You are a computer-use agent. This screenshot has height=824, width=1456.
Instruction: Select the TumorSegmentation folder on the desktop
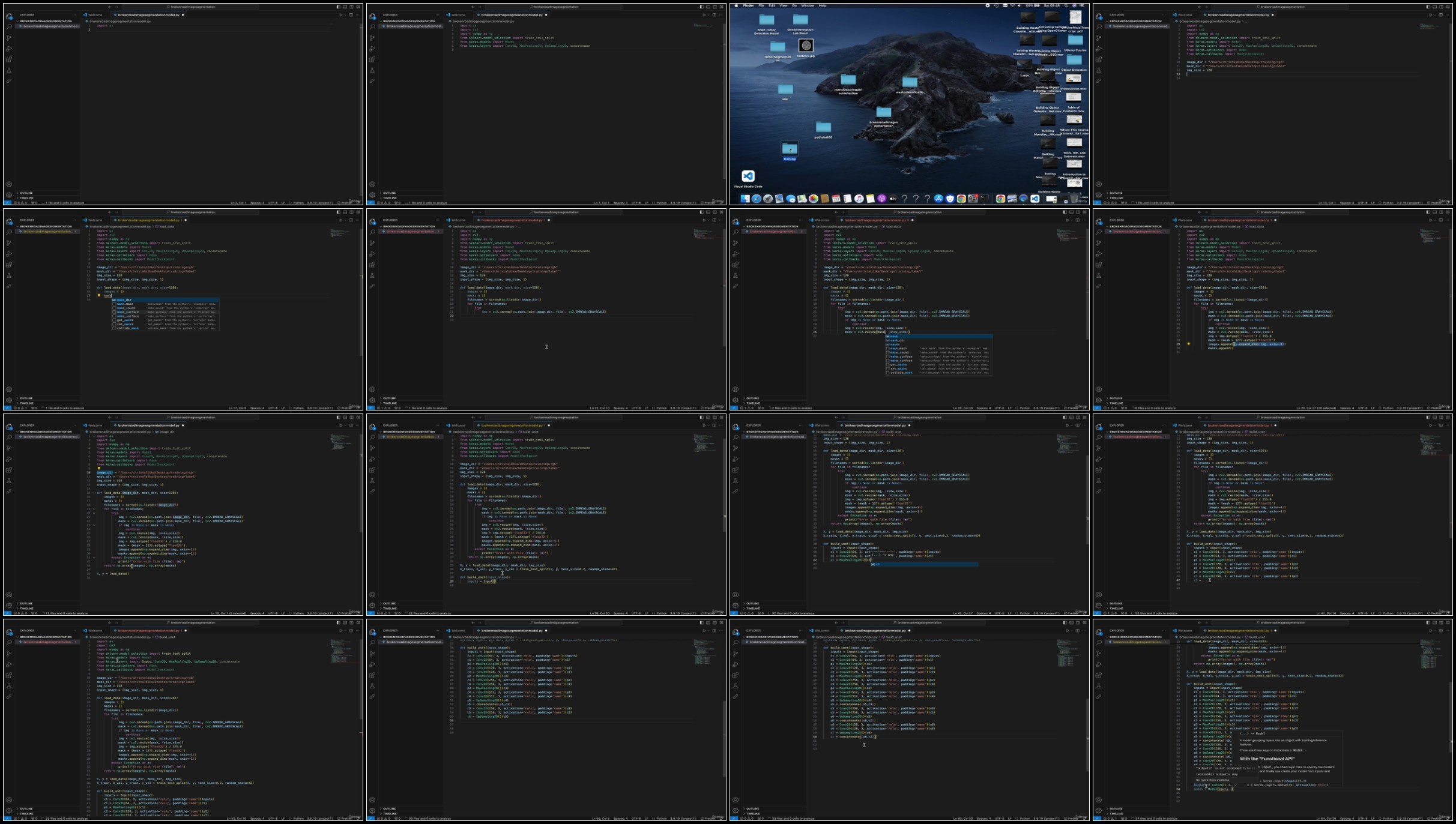pos(778,47)
